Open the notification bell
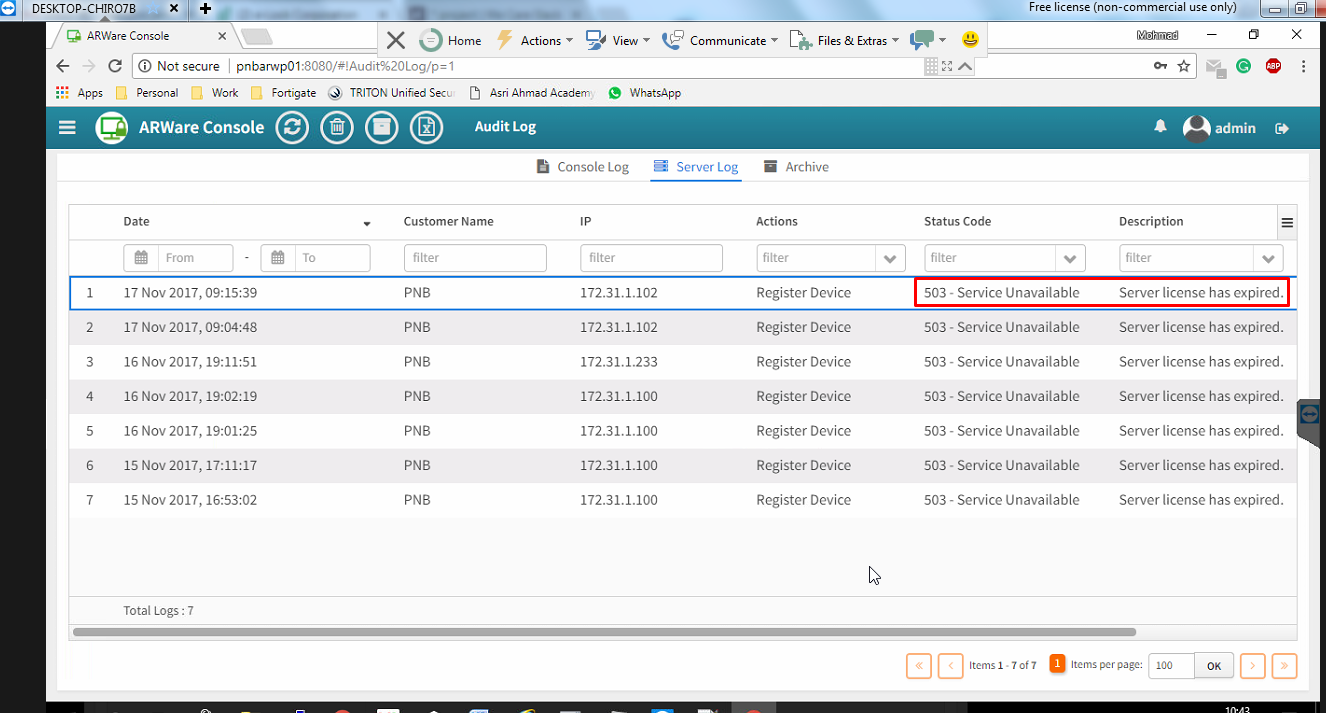 pos(1161,127)
